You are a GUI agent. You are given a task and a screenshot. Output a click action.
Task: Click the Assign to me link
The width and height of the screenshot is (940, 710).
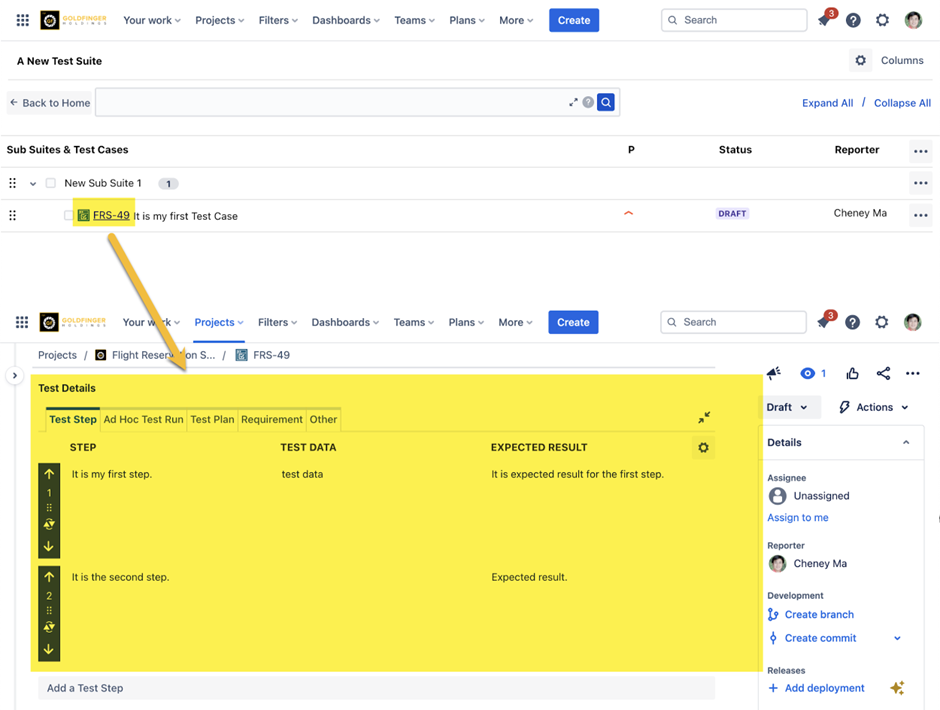click(x=797, y=518)
